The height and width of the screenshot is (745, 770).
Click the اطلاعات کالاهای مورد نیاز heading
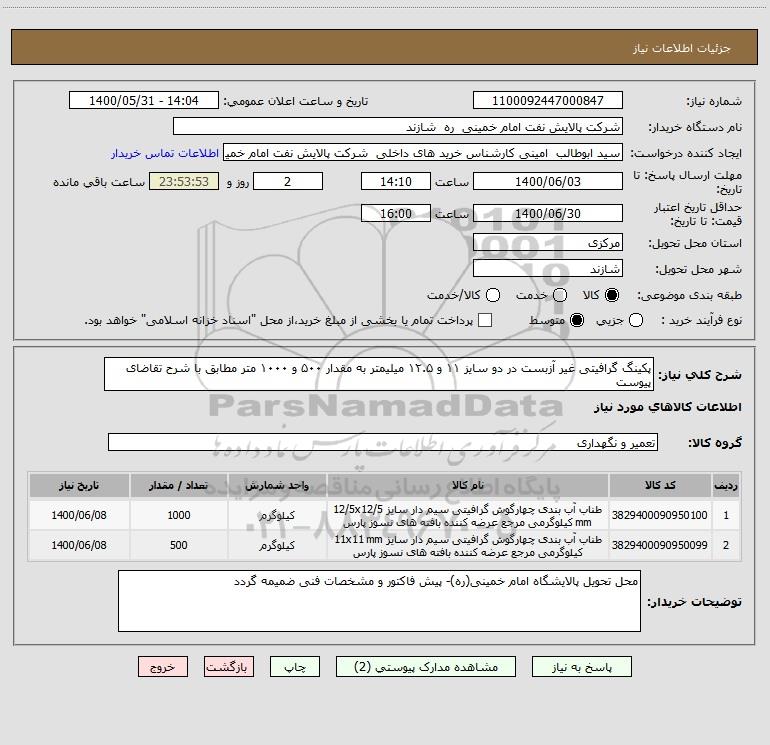coord(668,407)
